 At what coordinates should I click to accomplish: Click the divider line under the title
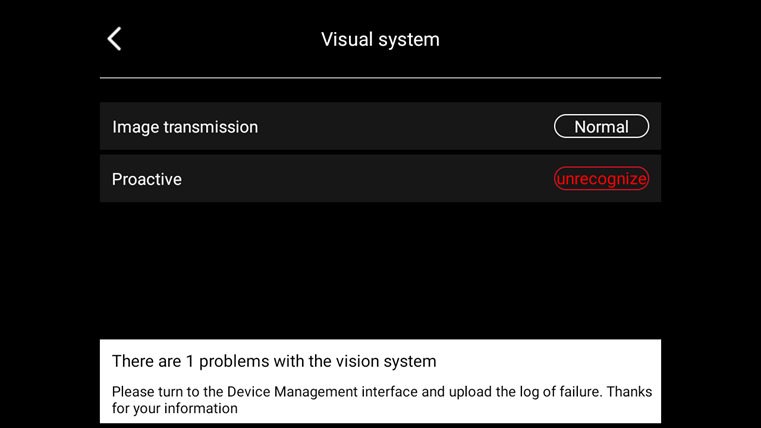click(x=380, y=78)
